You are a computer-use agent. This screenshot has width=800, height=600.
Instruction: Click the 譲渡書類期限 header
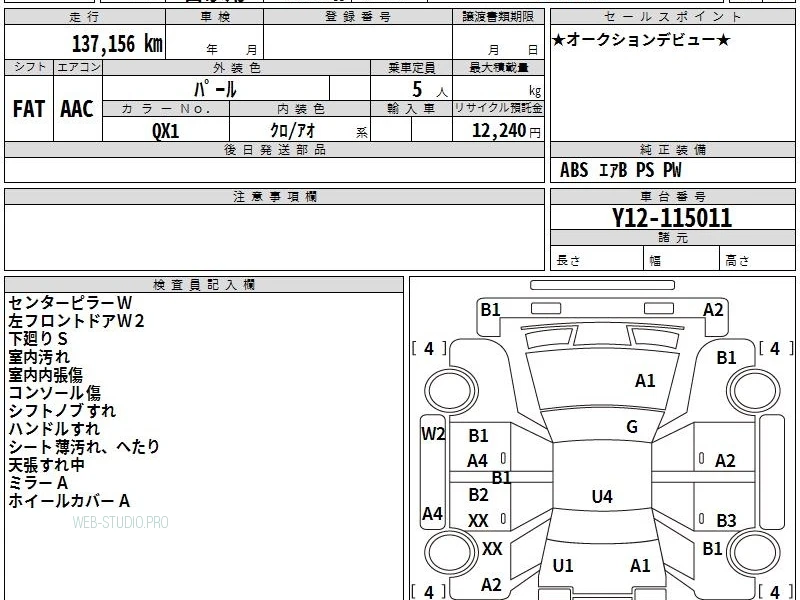click(498, 17)
